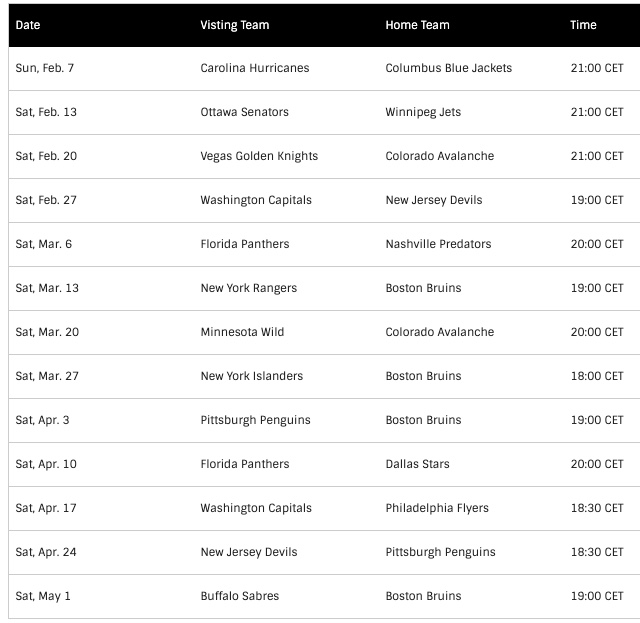Select New York Islanders cell
The width and height of the screenshot is (640, 623).
pos(252,376)
